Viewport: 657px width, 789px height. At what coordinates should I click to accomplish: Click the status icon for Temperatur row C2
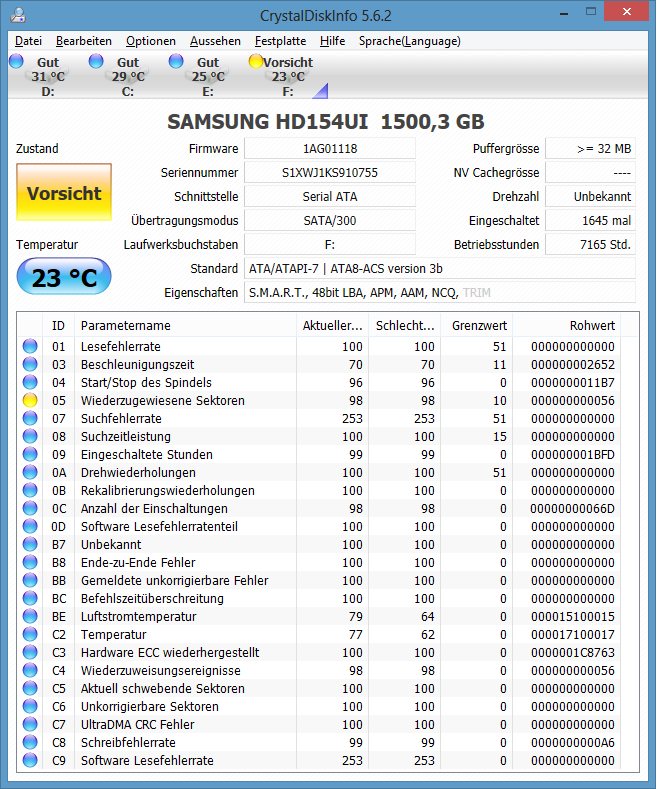(30, 635)
